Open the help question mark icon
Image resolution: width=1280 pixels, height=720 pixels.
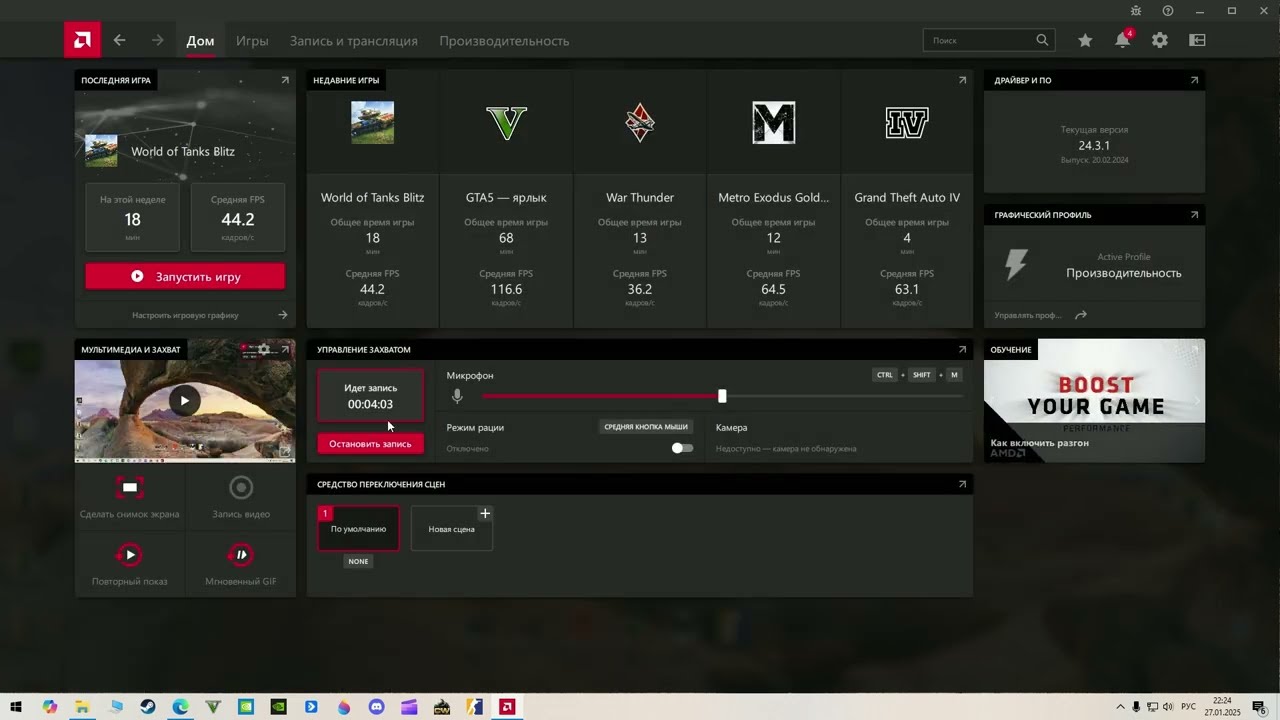tap(1168, 10)
